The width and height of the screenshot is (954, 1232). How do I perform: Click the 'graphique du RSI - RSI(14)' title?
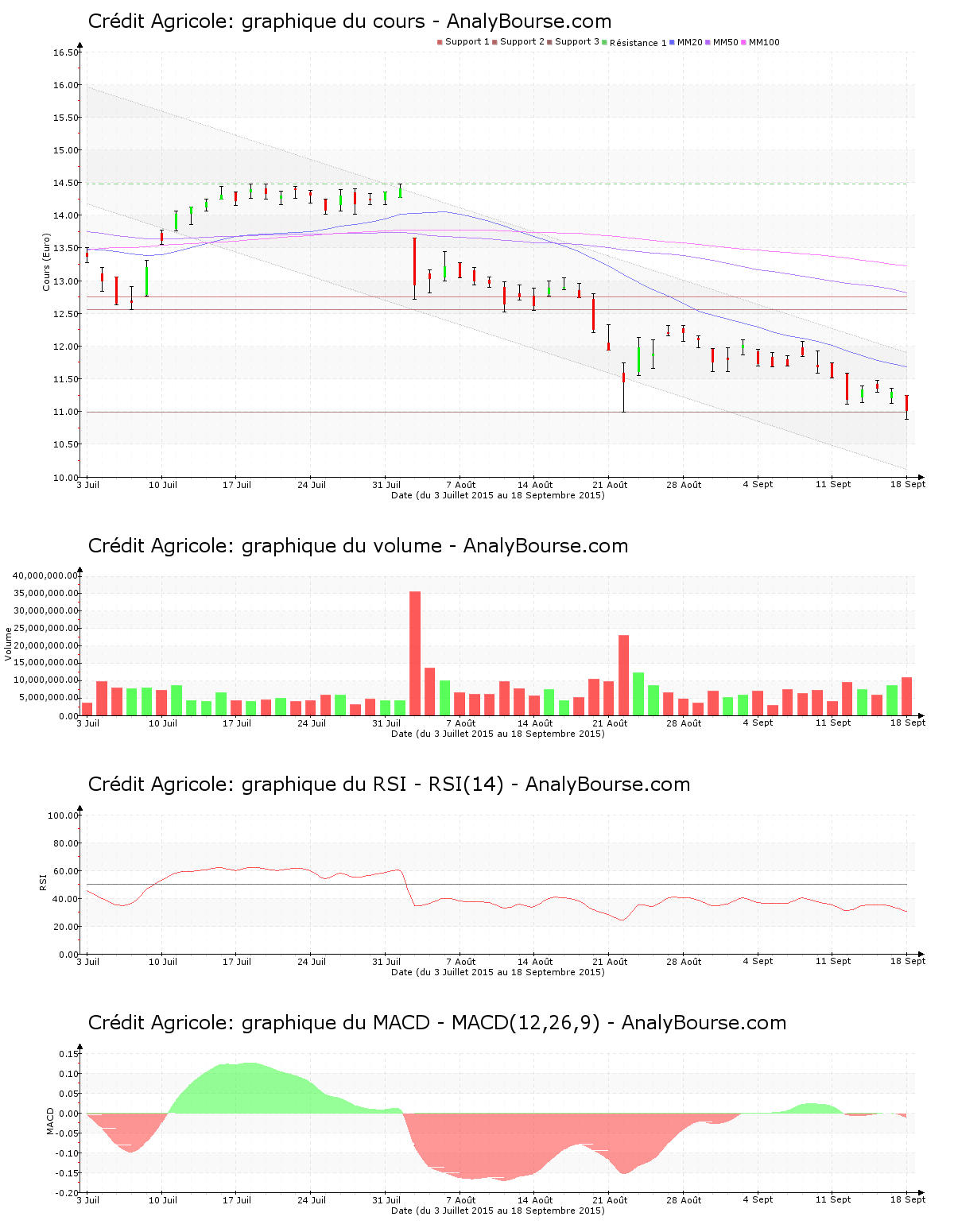389,785
